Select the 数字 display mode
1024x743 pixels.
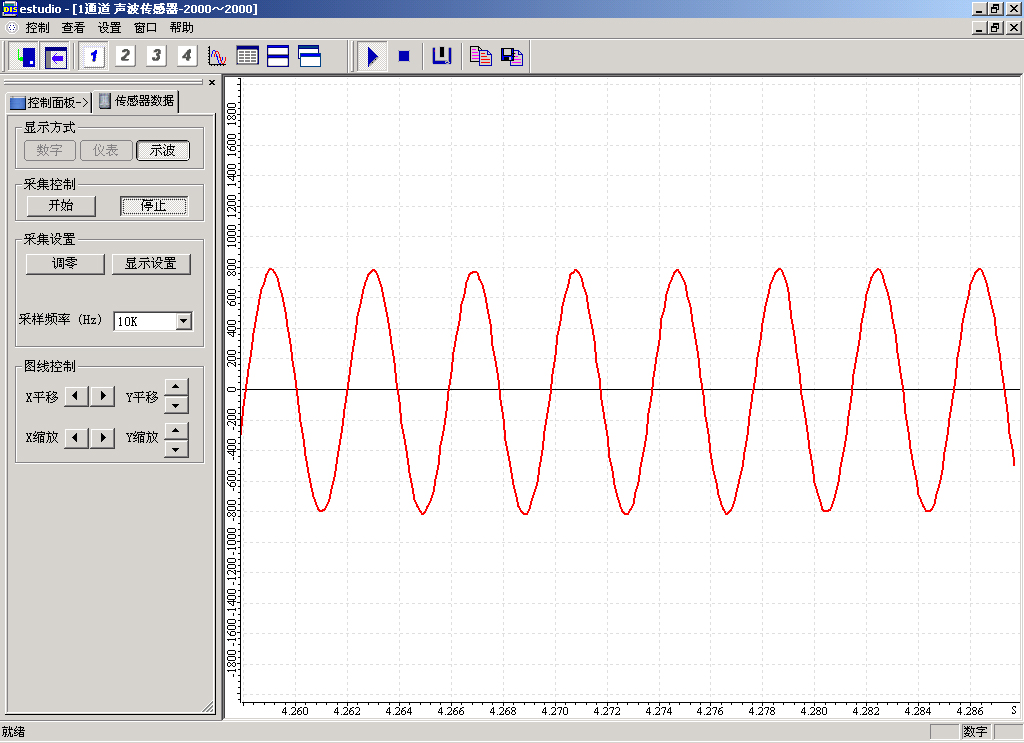coord(50,150)
